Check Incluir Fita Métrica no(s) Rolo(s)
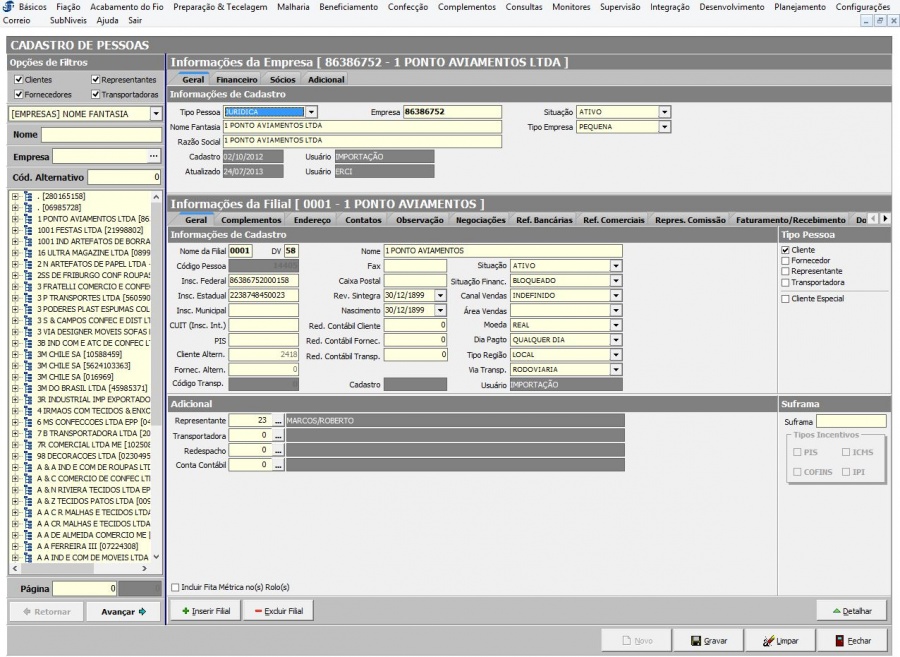Viewport: 900px width, 657px height. tap(176, 587)
